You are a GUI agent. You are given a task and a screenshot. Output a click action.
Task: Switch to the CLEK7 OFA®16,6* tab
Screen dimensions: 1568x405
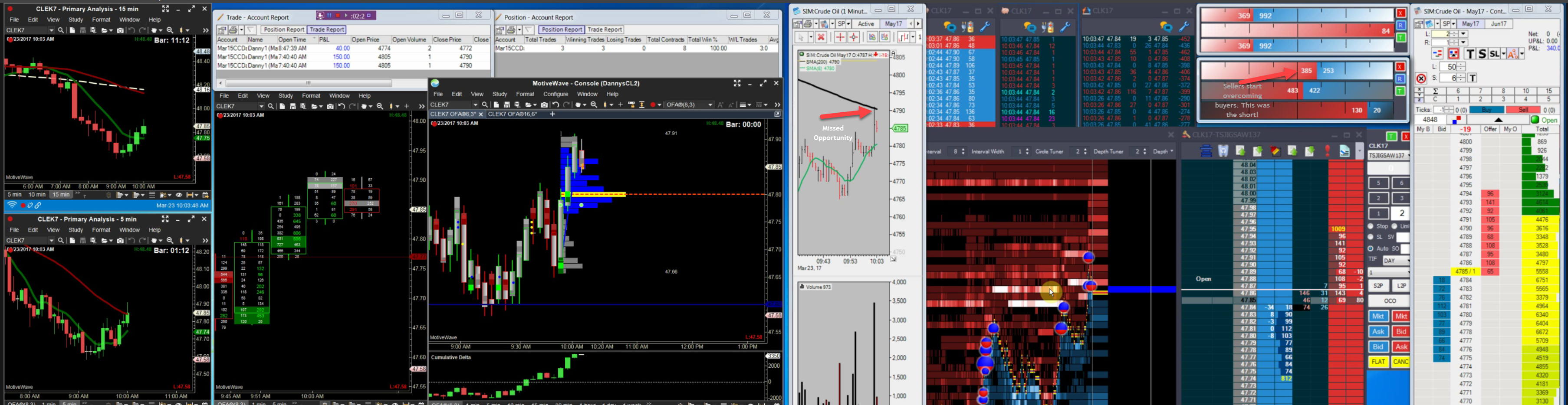pyautogui.click(x=513, y=114)
